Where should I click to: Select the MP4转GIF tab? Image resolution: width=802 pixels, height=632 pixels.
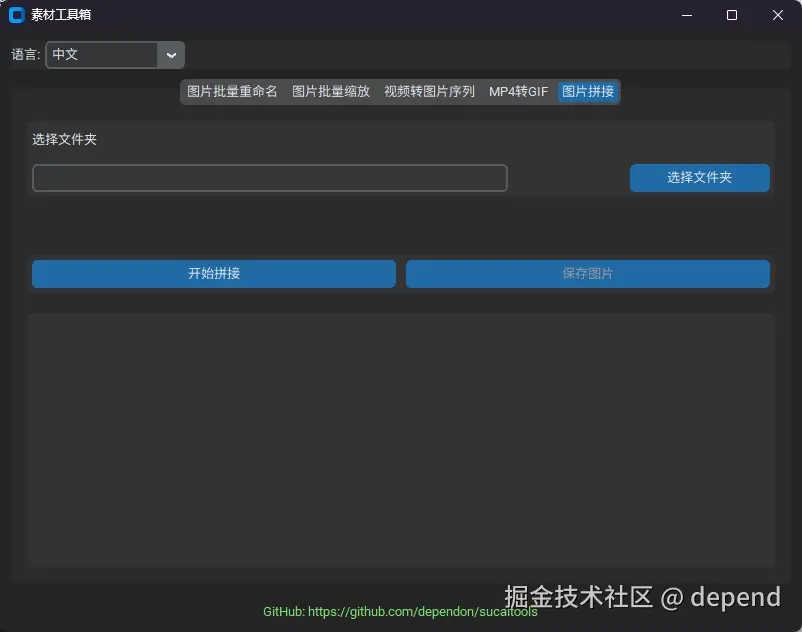tap(518, 92)
